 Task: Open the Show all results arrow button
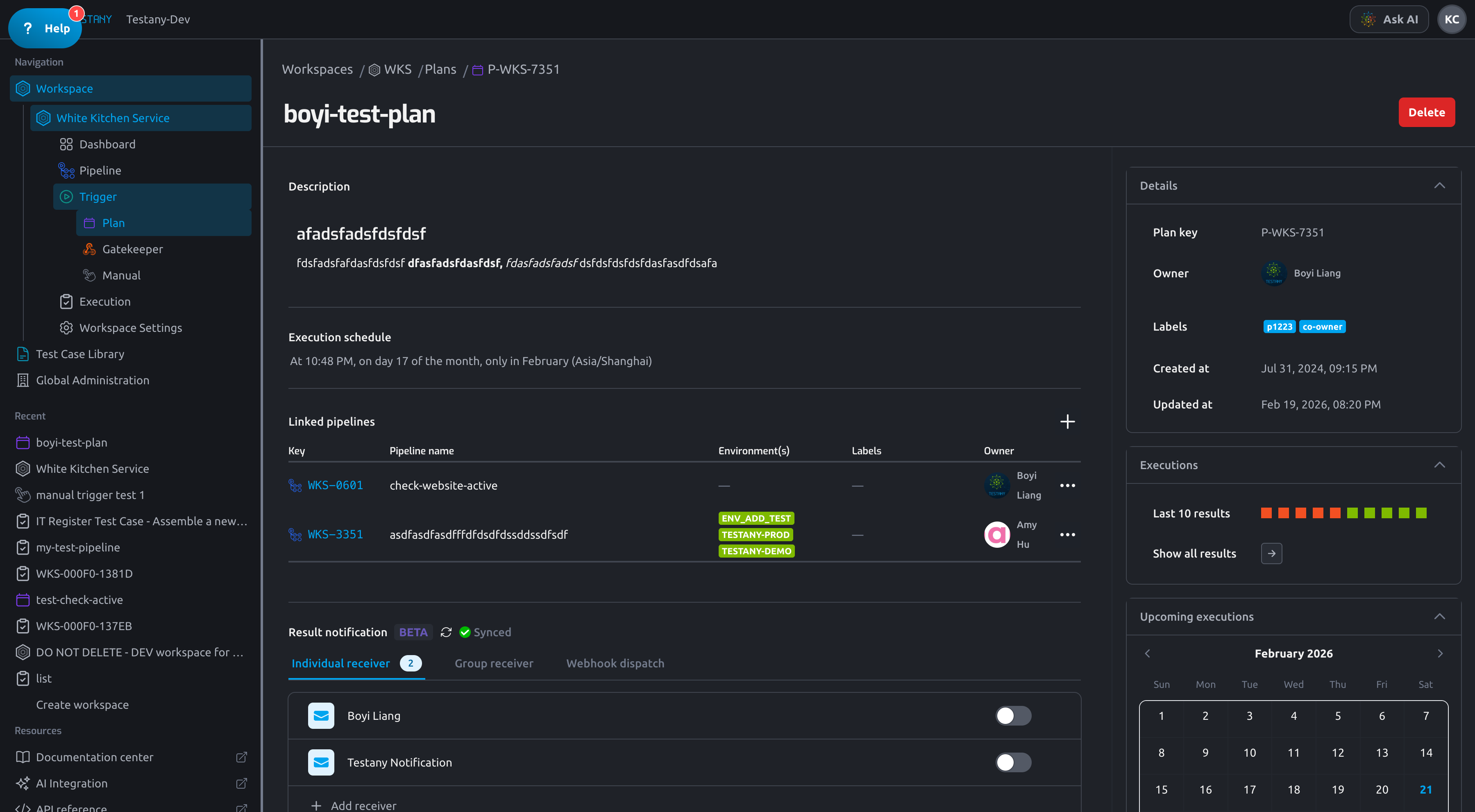pyautogui.click(x=1271, y=554)
